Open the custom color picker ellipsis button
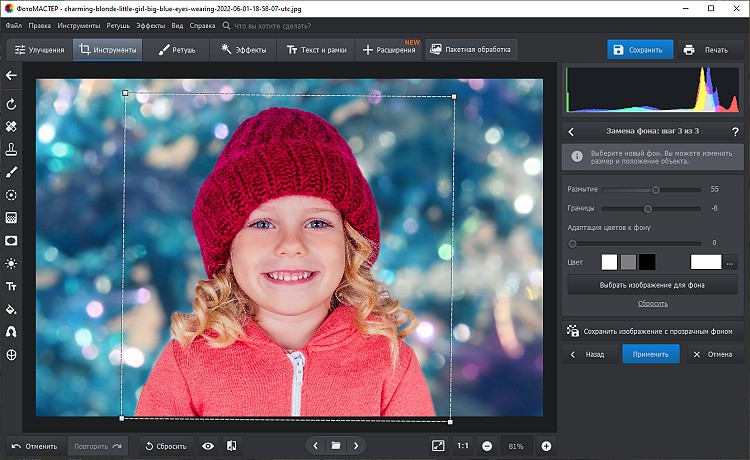 pos(731,262)
